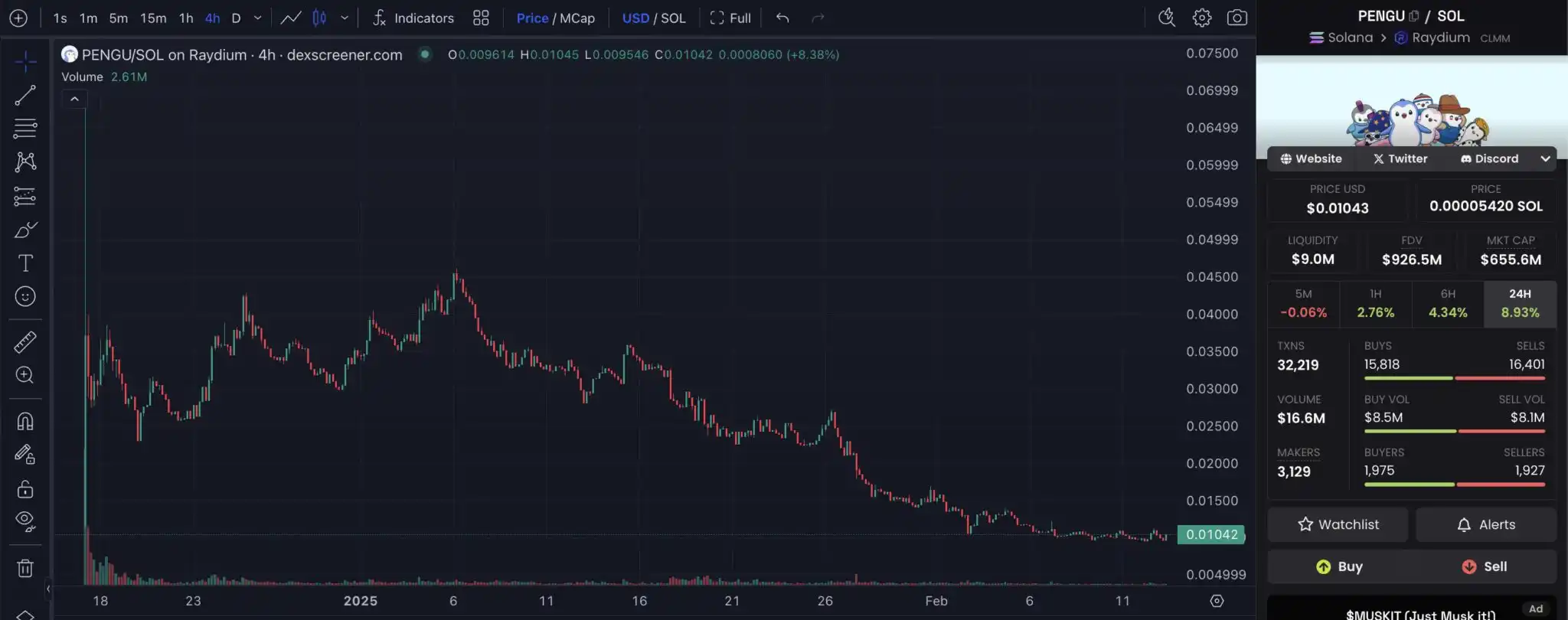Add PENGU to Watchlist
The height and width of the screenshot is (620, 1568).
click(x=1338, y=524)
